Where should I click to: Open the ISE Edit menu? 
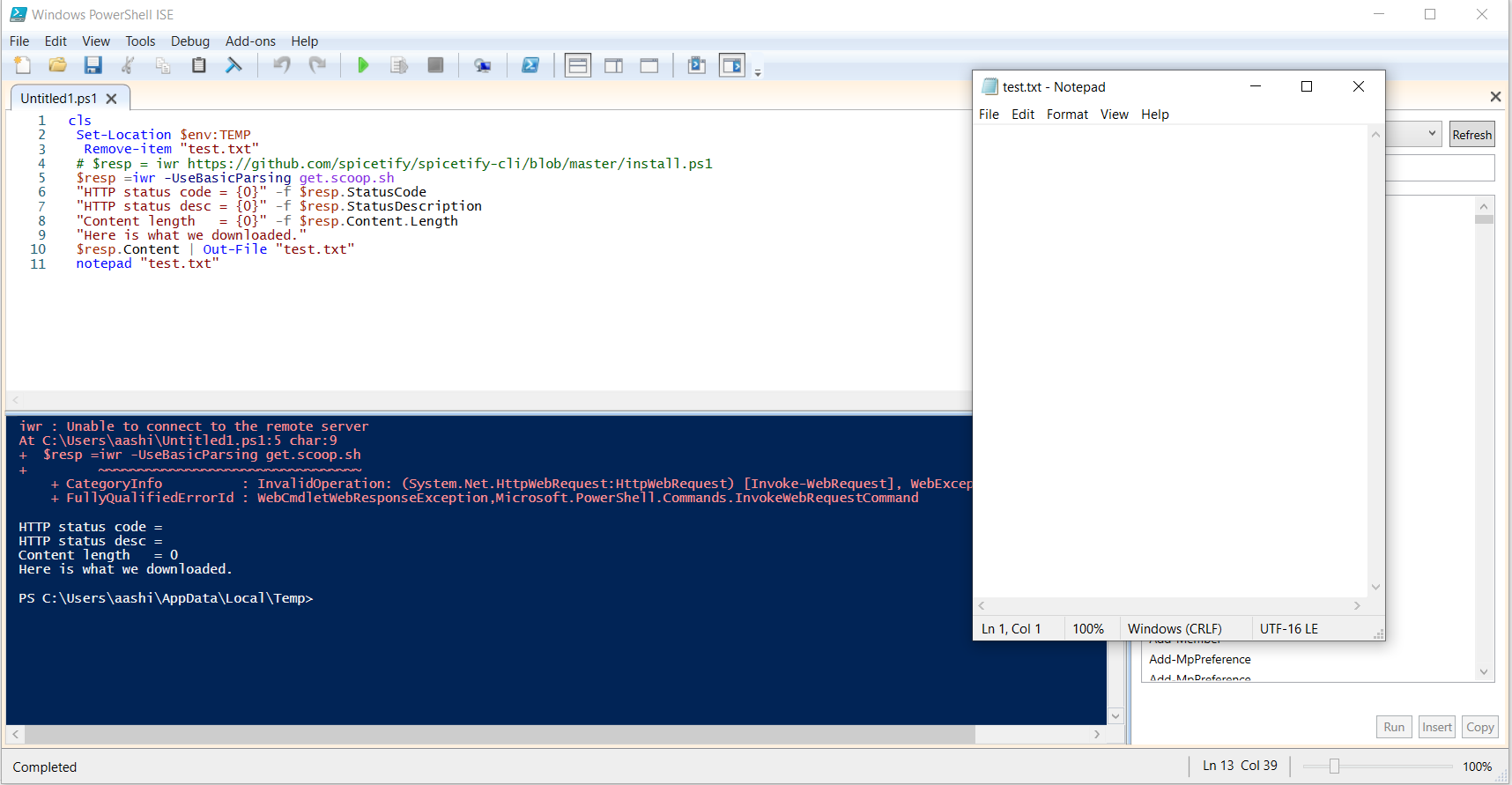56,41
